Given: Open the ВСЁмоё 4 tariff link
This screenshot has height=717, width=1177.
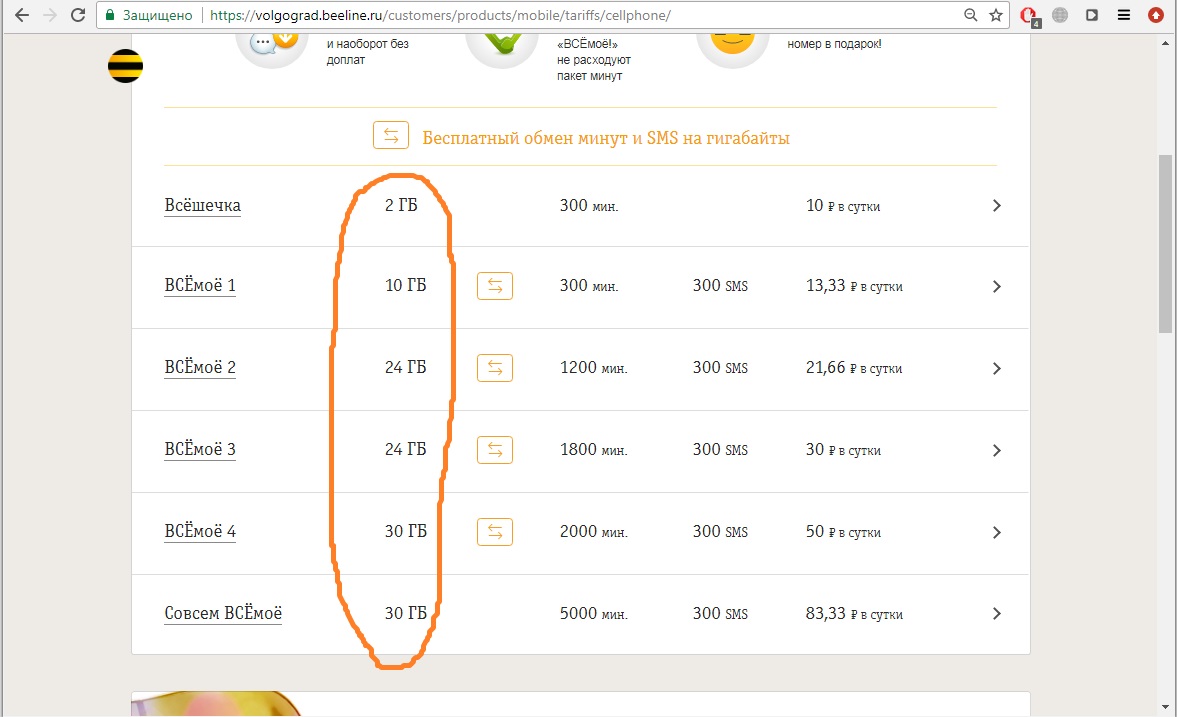Looking at the screenshot, I should (x=200, y=531).
